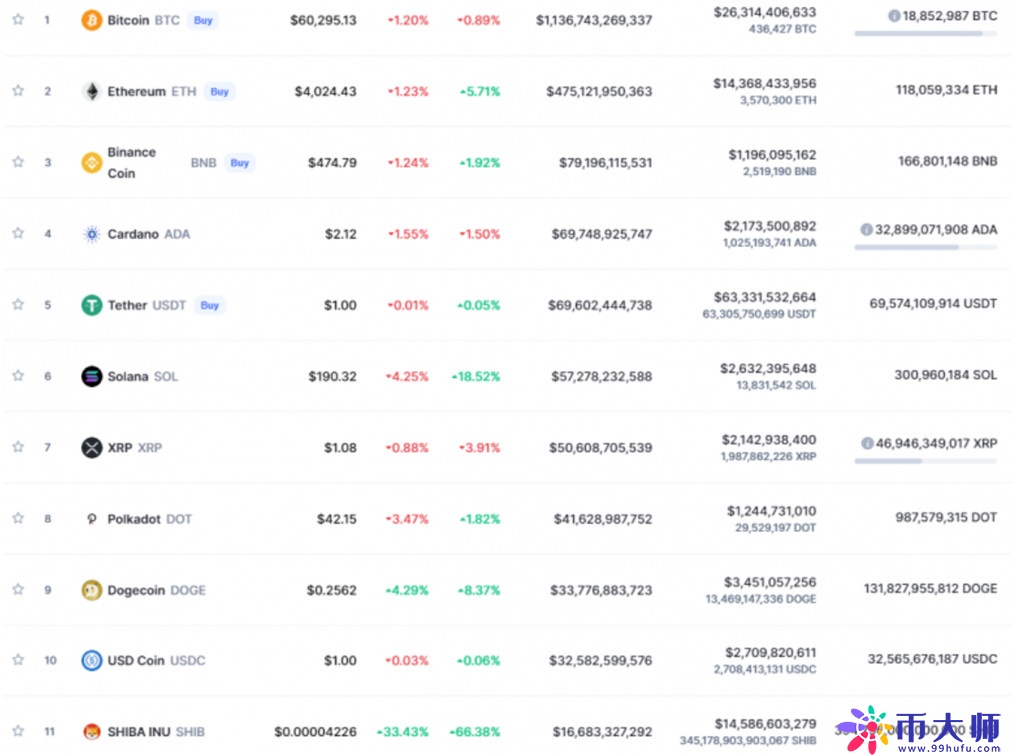Click the Buy button next to Tether USDT
This screenshot has height=755, width=1024.
pos(210,305)
